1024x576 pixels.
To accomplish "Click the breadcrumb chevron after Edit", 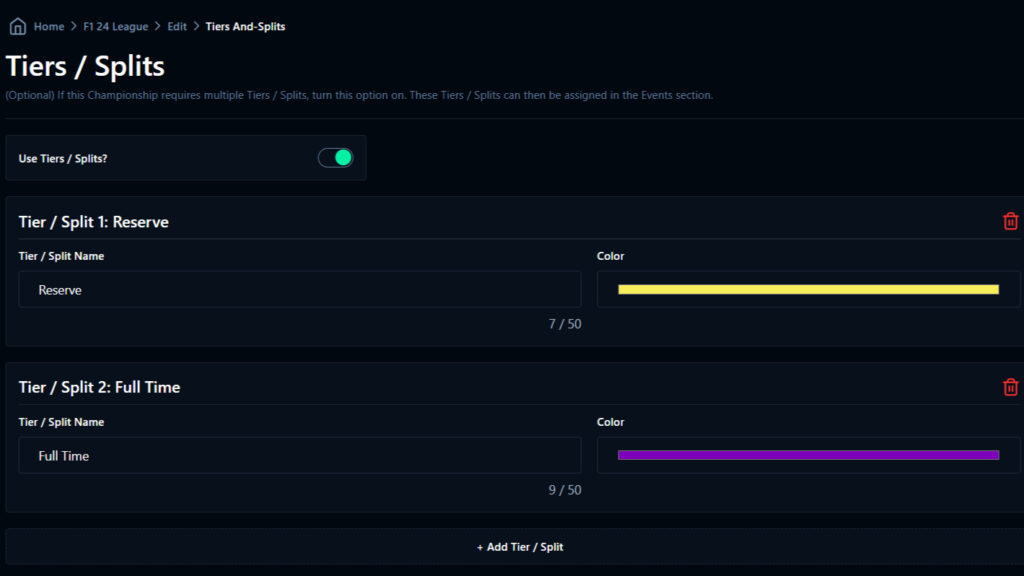I will click(196, 27).
